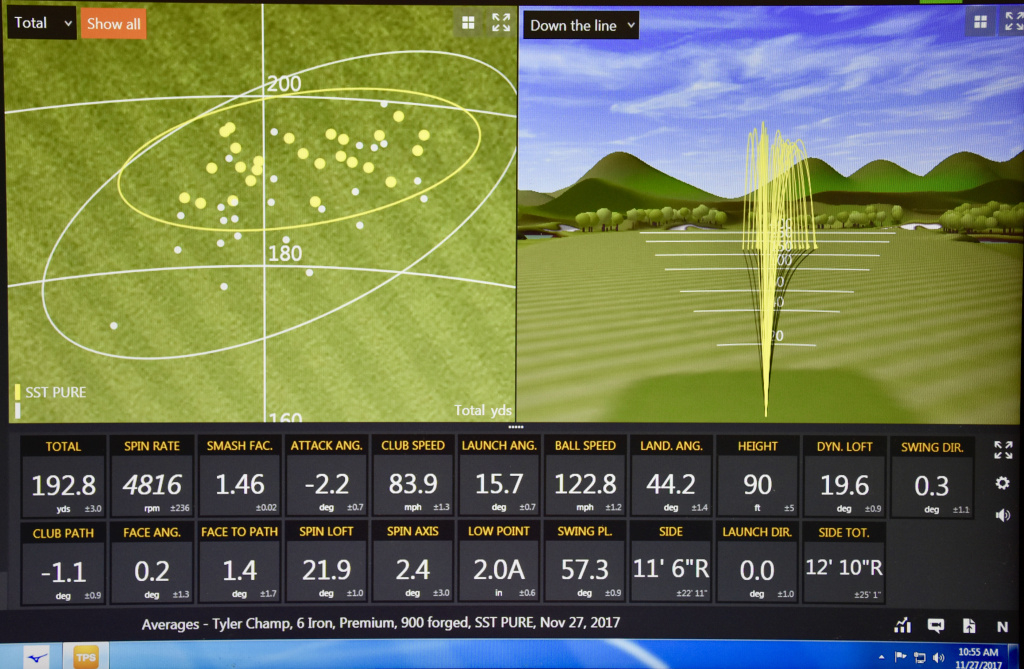Toggle the gray legend marker below SST PURE

click(20, 408)
